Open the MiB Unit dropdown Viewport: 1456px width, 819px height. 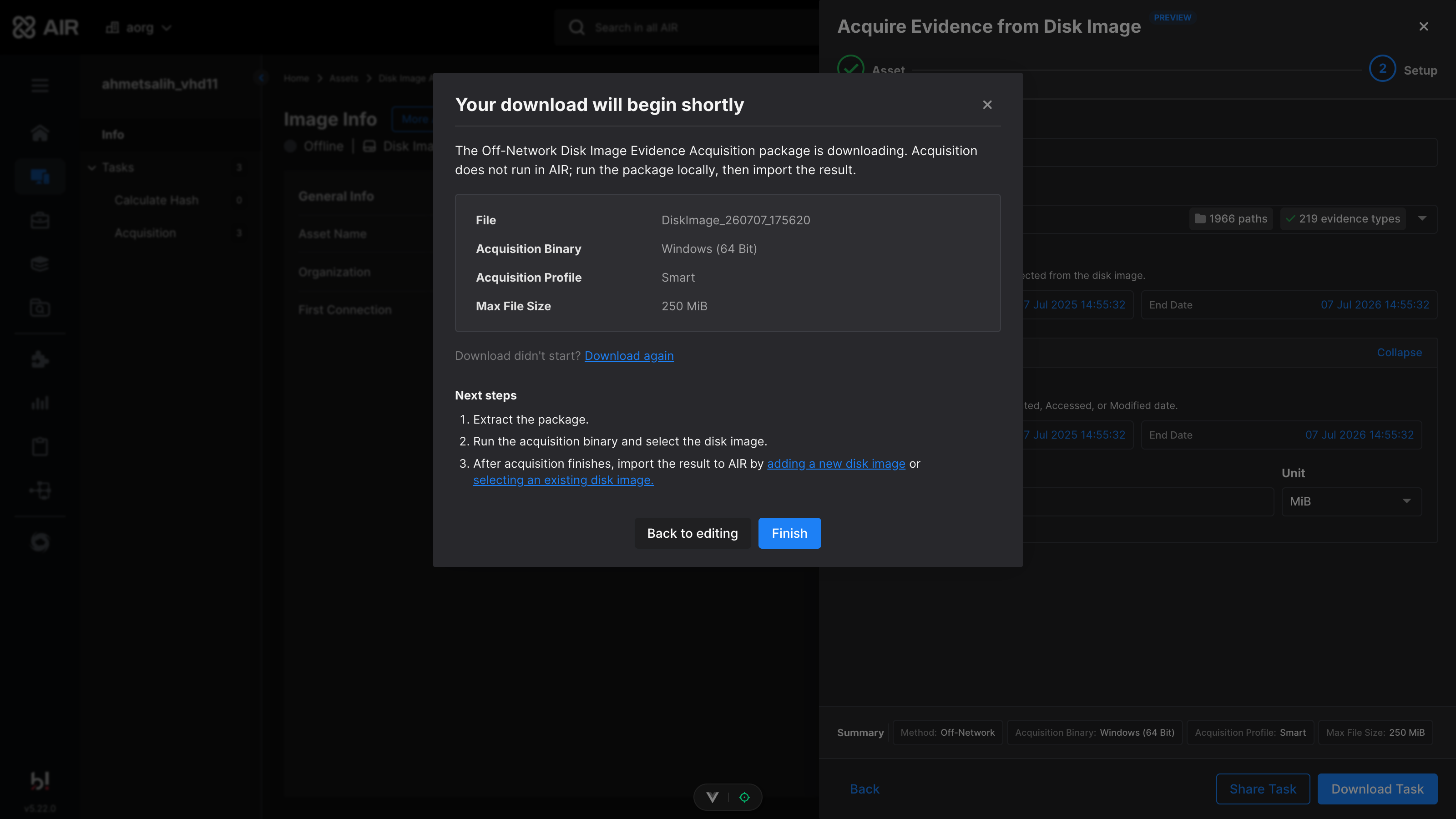click(x=1351, y=501)
